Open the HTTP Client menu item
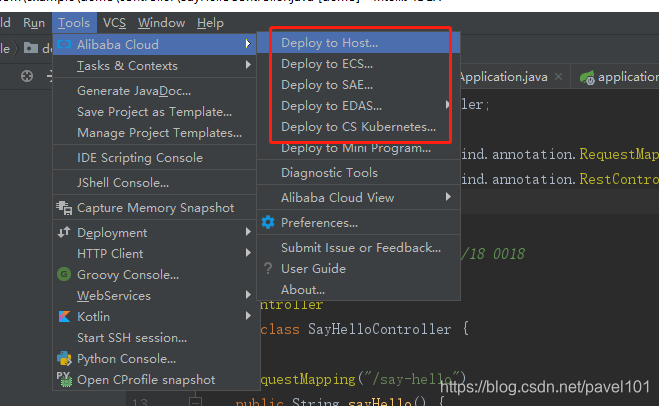The height and width of the screenshot is (406, 659). pyautogui.click(x=155, y=254)
